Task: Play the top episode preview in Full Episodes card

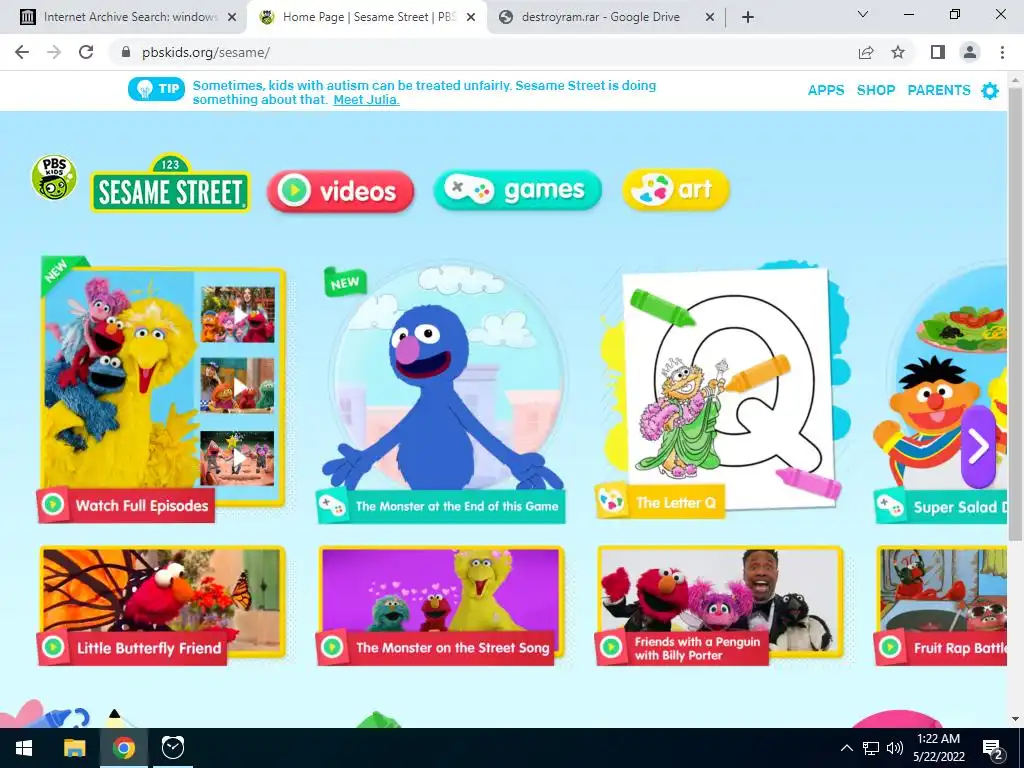Action: pyautogui.click(x=238, y=315)
